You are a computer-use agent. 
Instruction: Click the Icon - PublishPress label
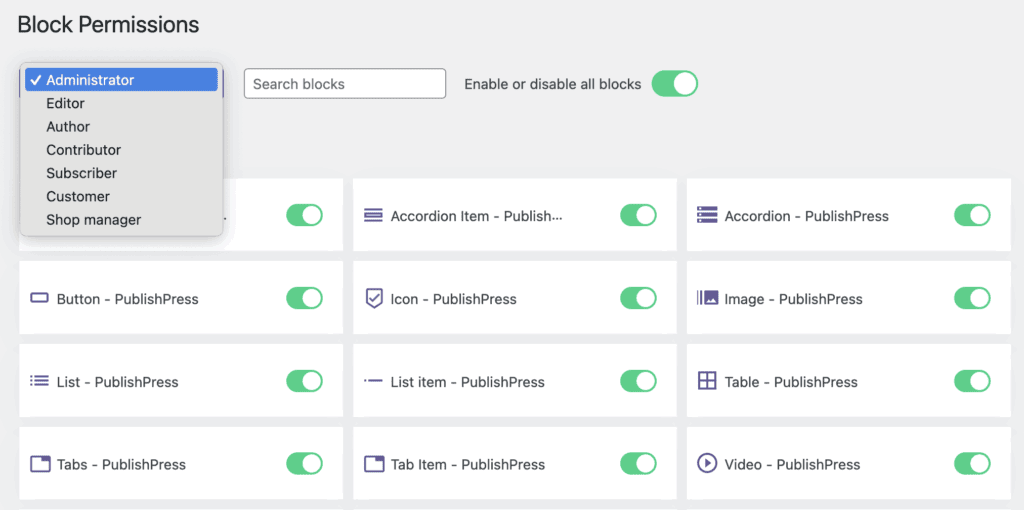pos(453,299)
